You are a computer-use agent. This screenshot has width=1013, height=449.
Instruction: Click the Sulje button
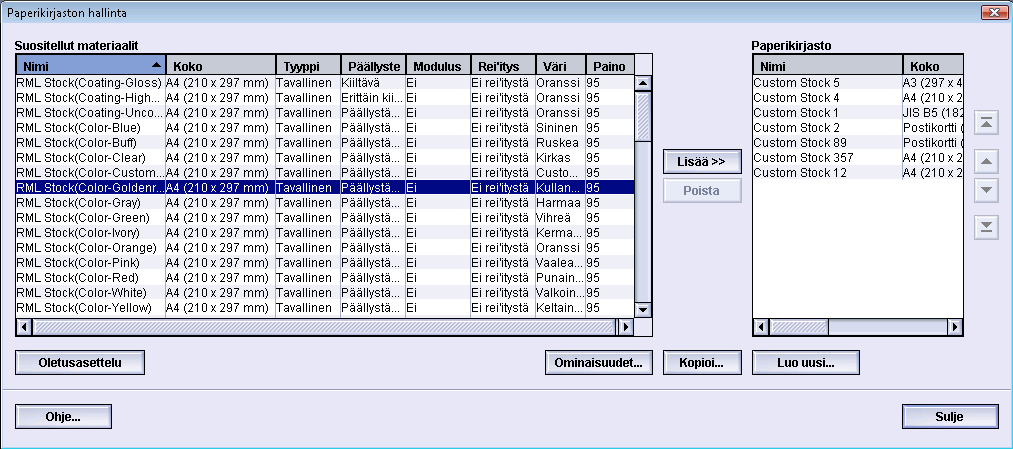coord(950,417)
